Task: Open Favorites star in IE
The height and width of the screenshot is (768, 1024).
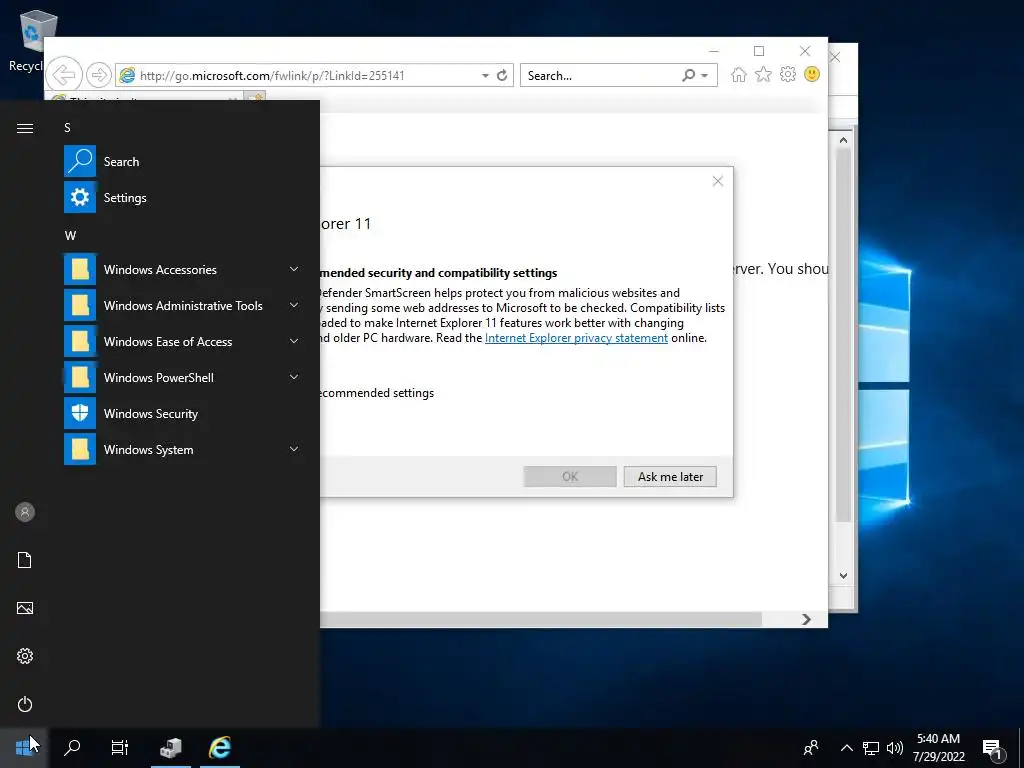Action: click(763, 74)
